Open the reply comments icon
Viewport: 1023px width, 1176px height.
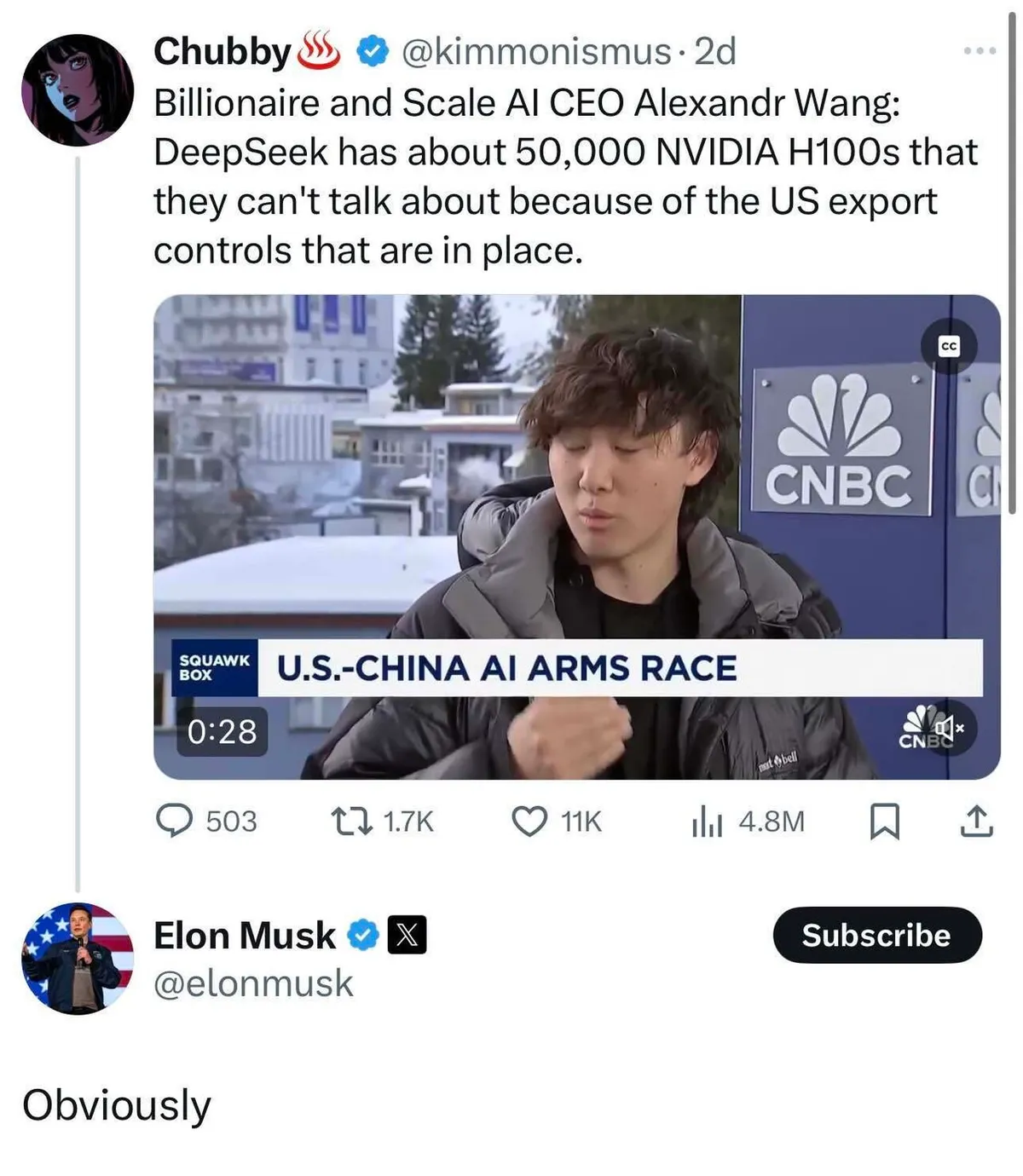coord(174,821)
